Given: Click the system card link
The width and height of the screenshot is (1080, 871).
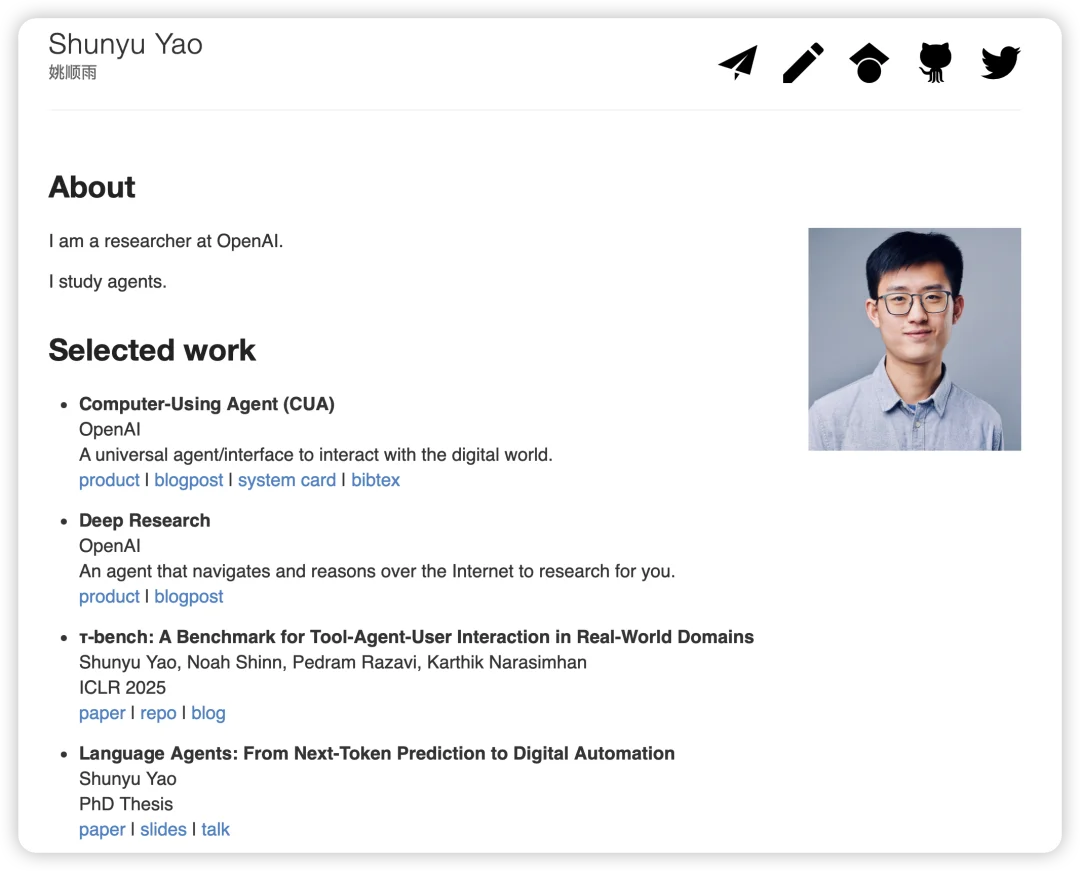Looking at the screenshot, I should point(286,480).
